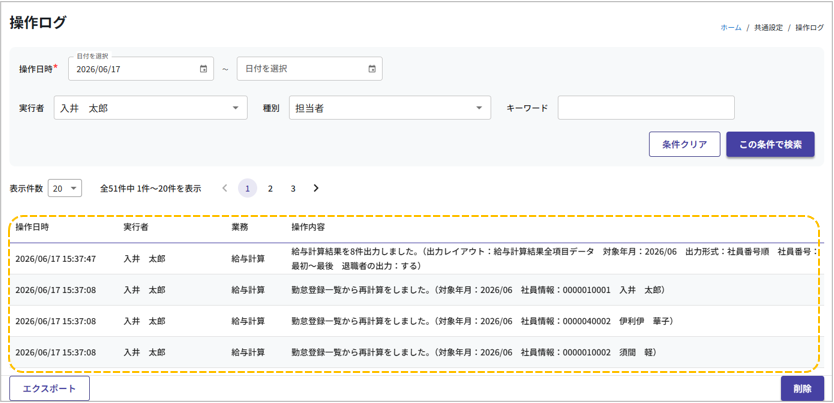Click 給与計算 in the 15:37:47 row

tap(248, 259)
